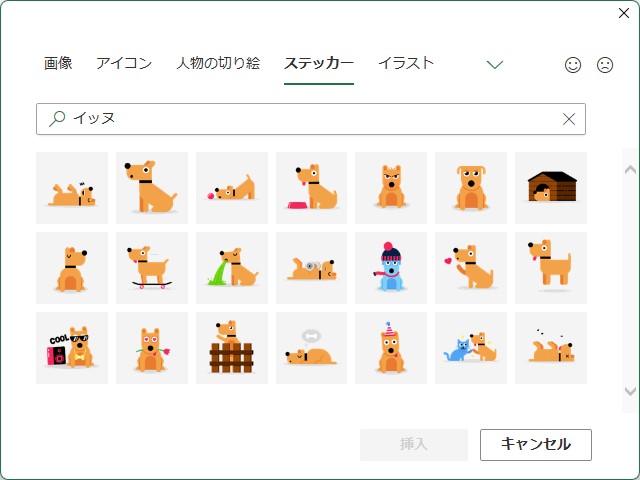
Task: Switch to the イラスト tab
Action: pyautogui.click(x=406, y=63)
